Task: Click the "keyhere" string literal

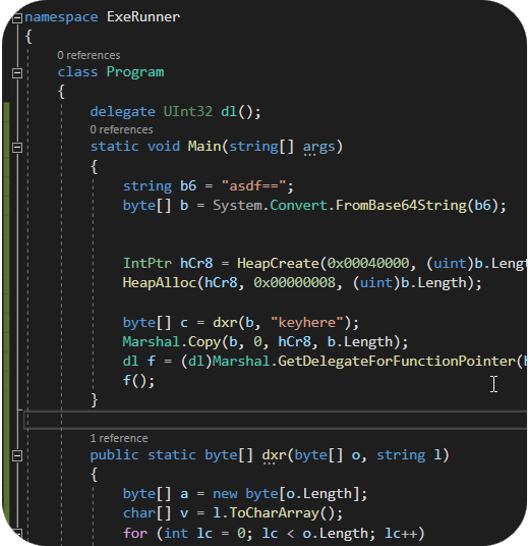Action: tap(307, 322)
